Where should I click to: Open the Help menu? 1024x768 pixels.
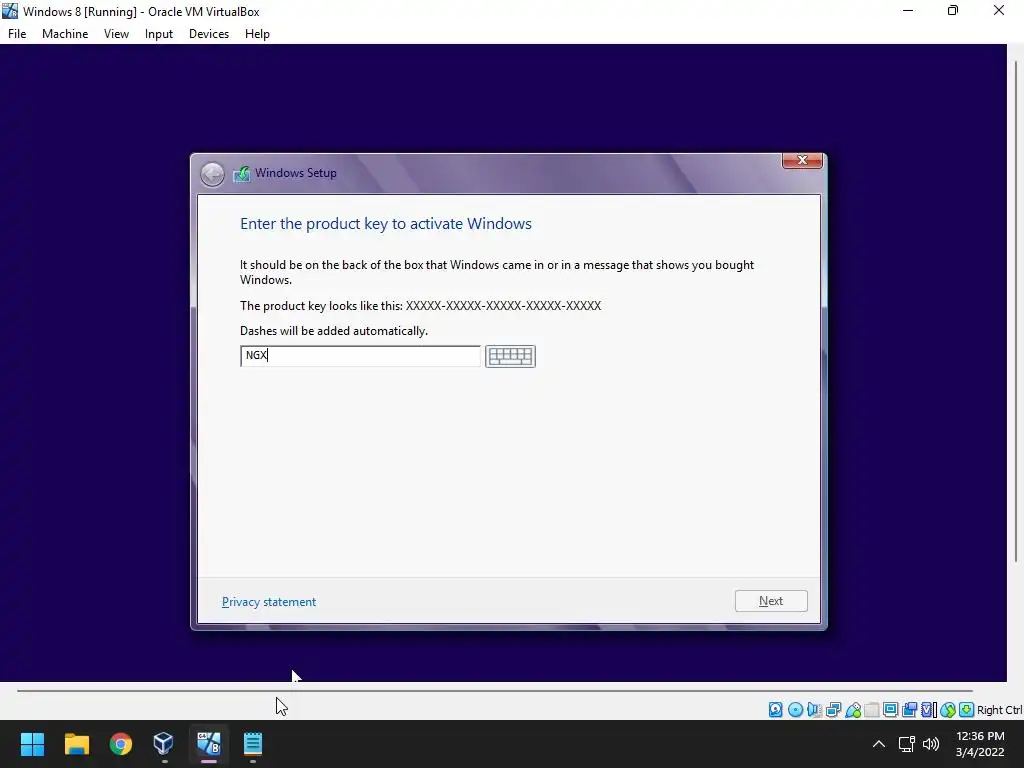pos(257,34)
